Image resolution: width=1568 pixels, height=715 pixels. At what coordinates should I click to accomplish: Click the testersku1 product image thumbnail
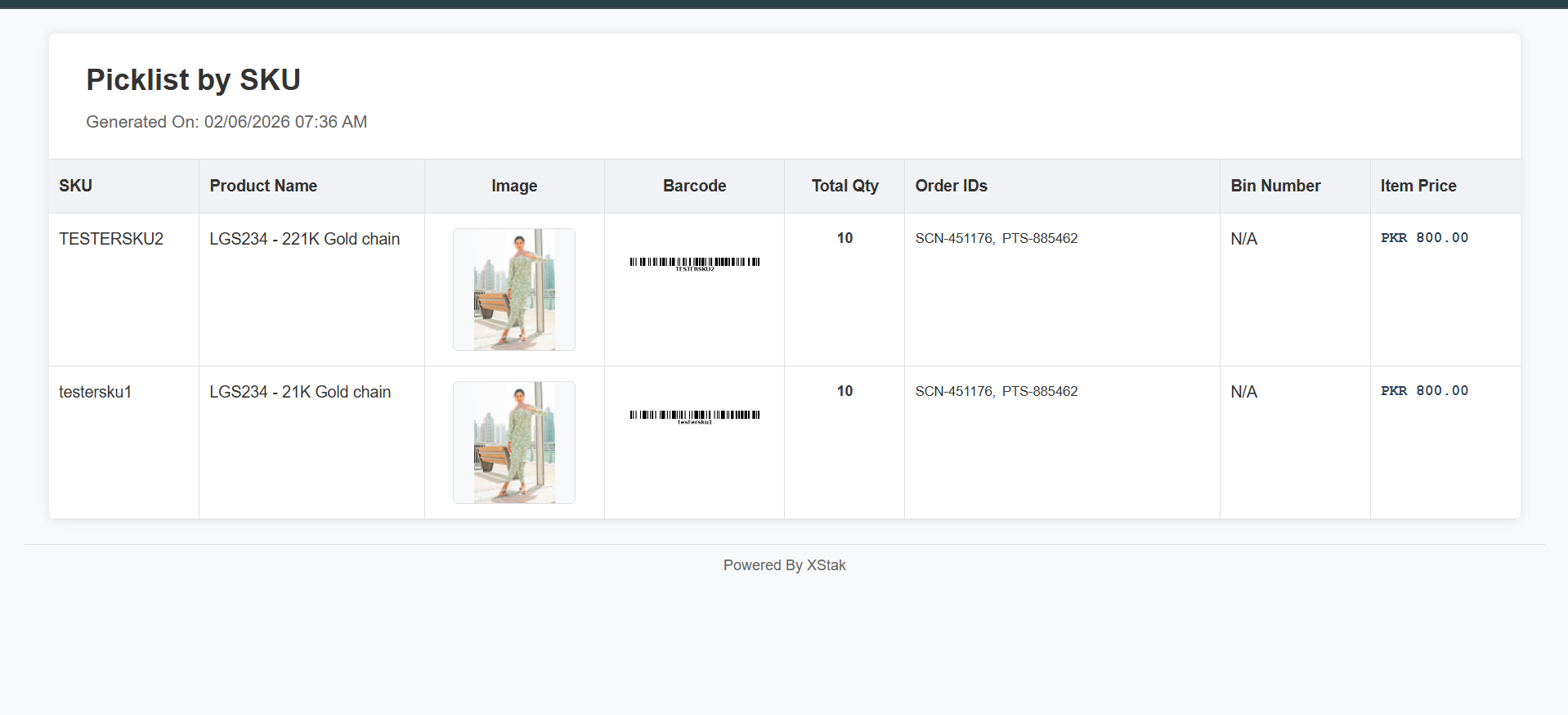click(x=514, y=443)
